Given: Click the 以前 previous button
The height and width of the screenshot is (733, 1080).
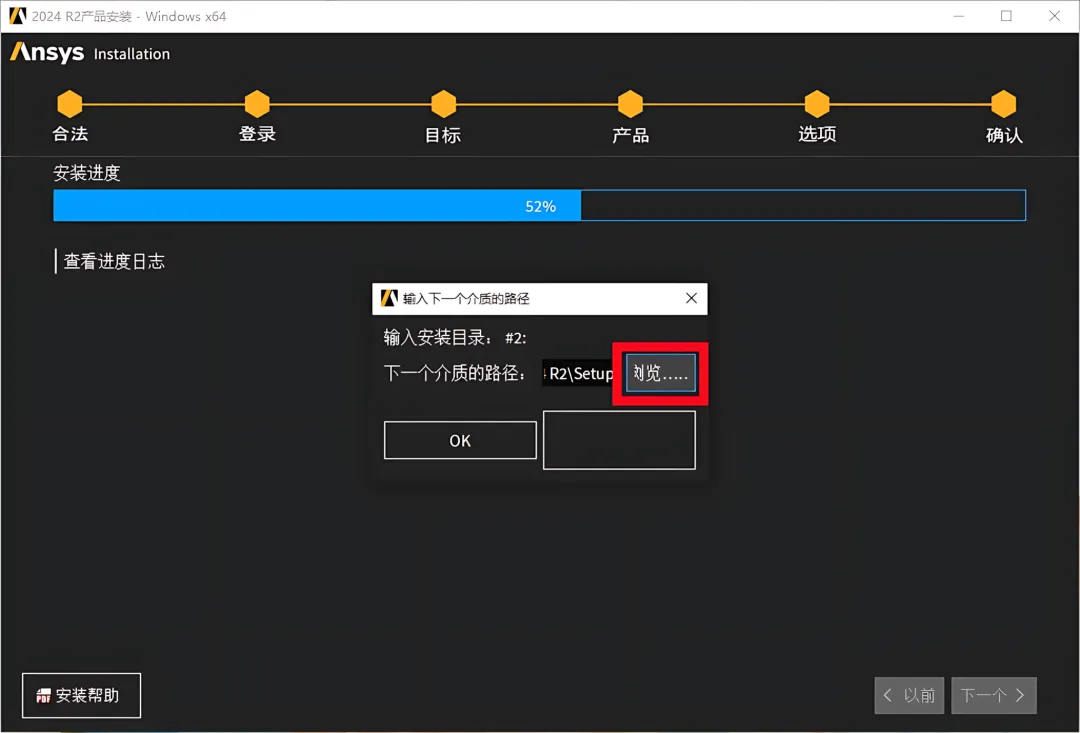Looking at the screenshot, I should [910, 695].
